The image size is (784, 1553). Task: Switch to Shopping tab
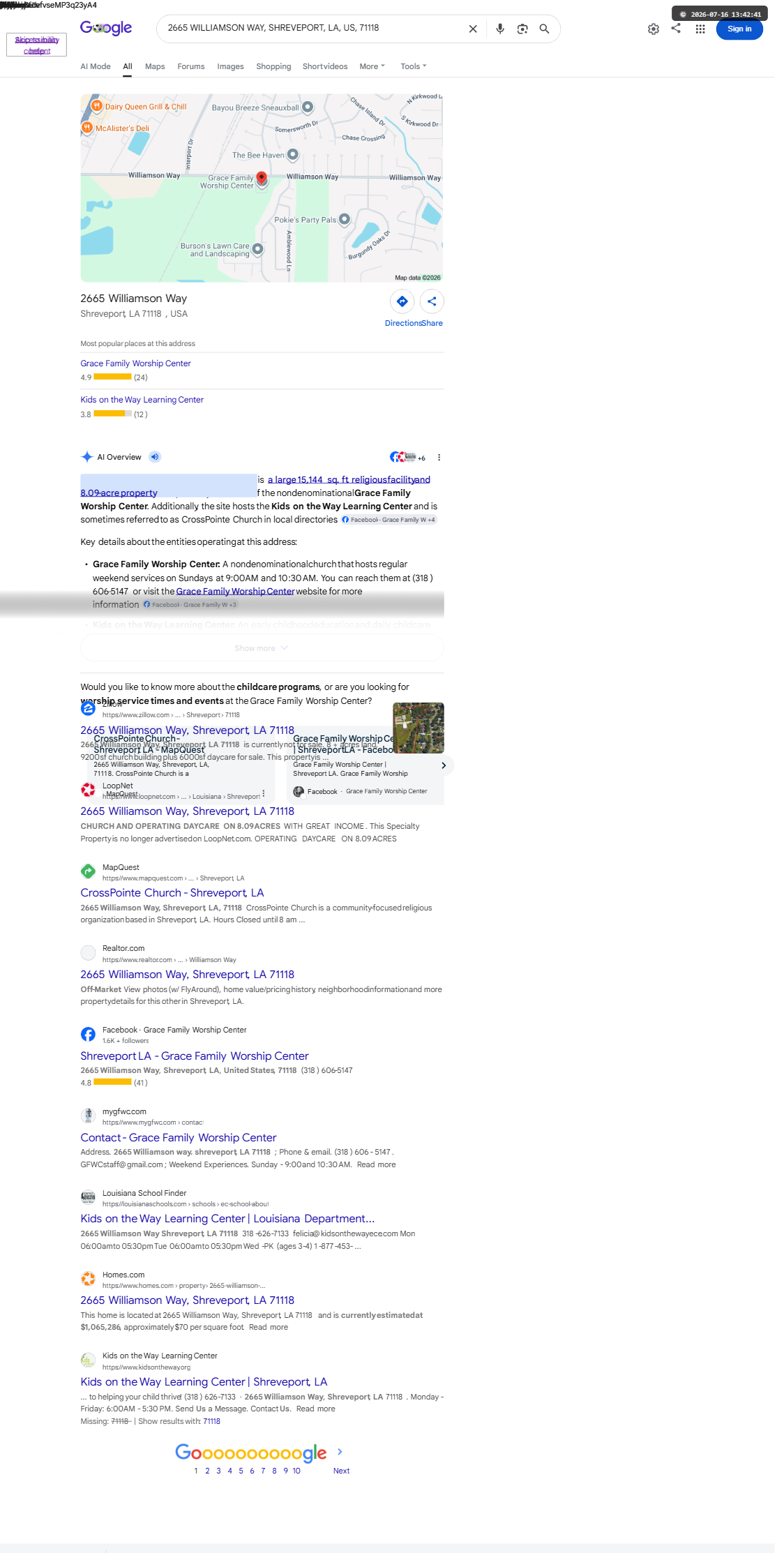point(273,66)
